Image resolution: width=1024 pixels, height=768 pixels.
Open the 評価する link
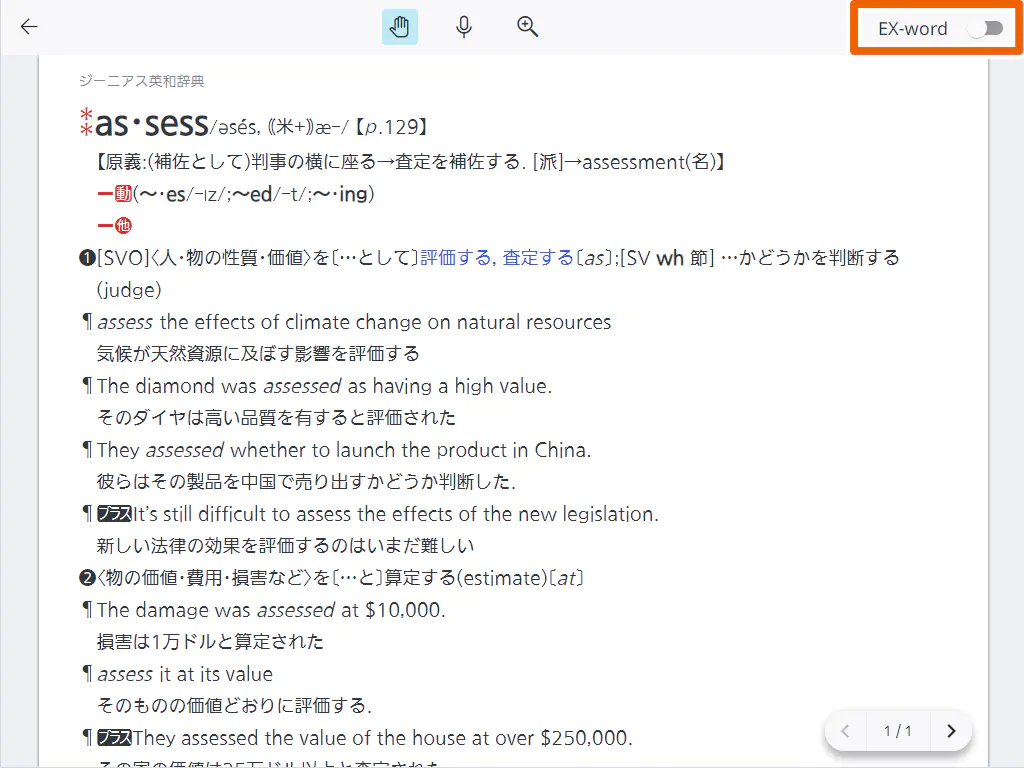click(x=456, y=258)
